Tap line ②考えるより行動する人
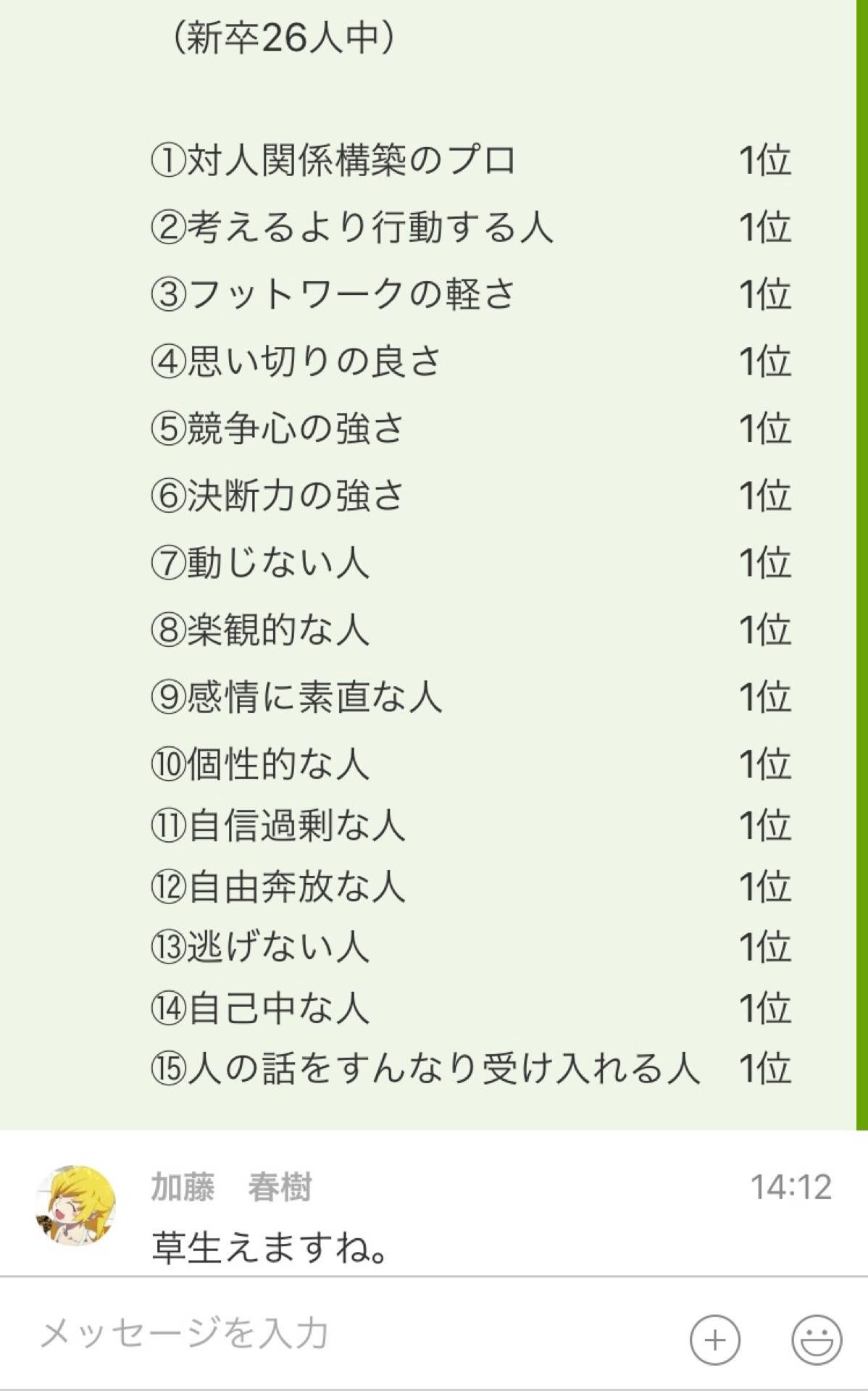868x1391 pixels. 351,227
